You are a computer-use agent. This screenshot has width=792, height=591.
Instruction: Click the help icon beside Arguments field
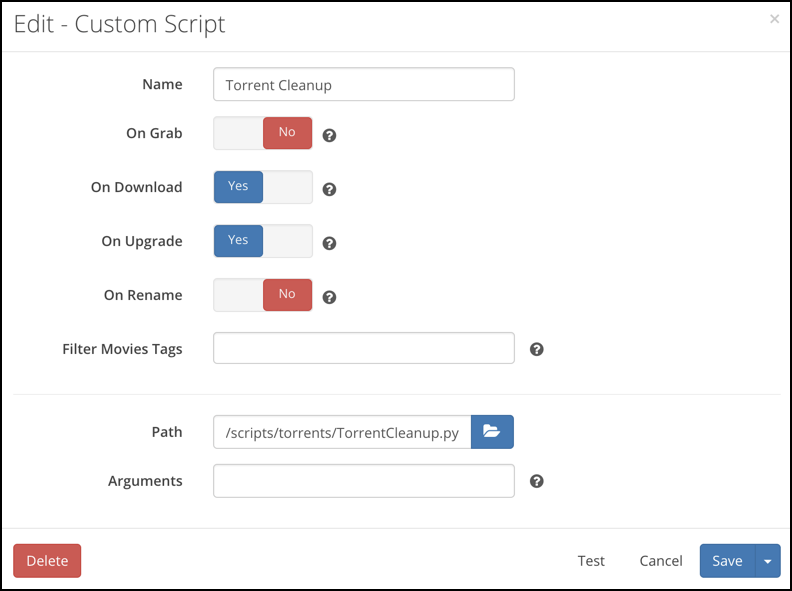tap(536, 481)
